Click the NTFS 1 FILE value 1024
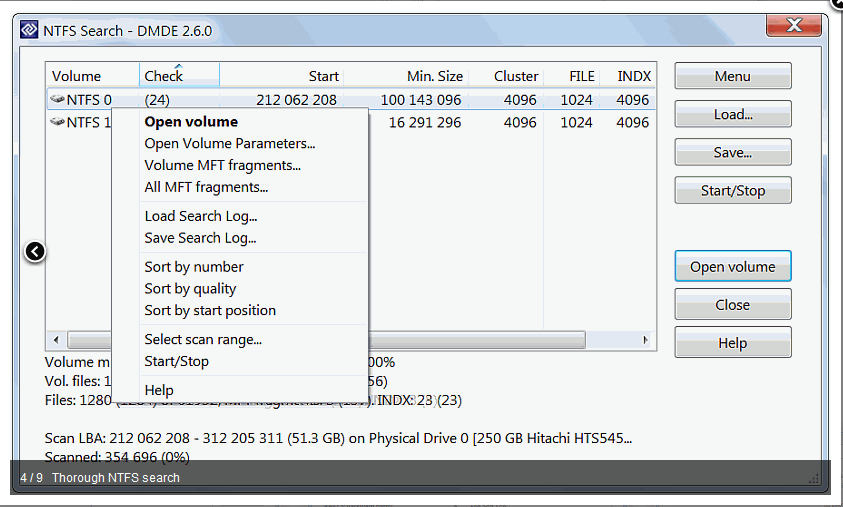 tap(576, 123)
